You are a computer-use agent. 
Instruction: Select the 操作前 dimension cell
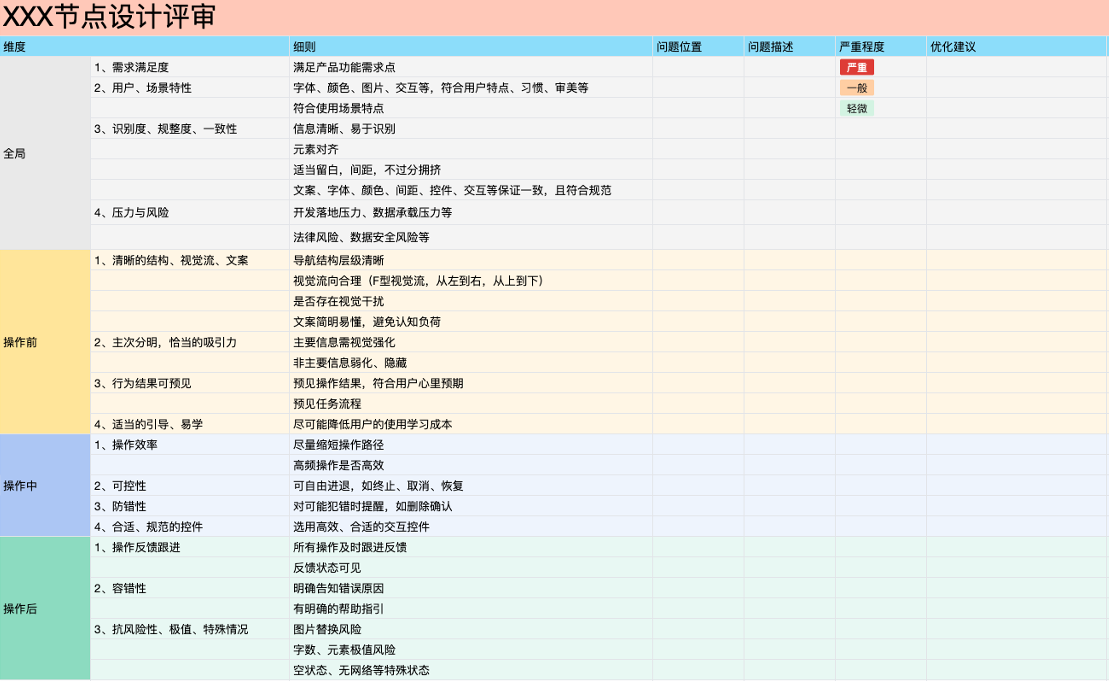pos(45,342)
